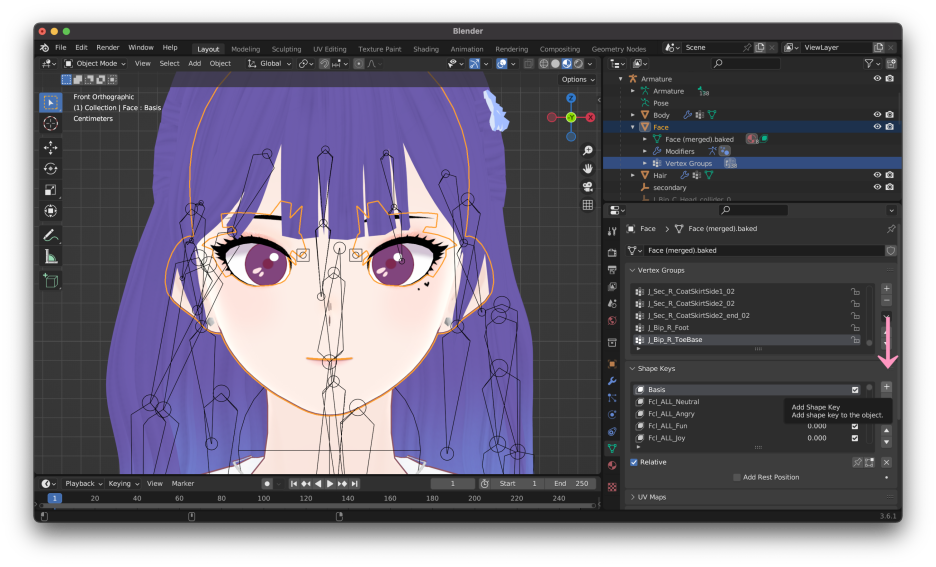Click the viewport pan hand icon

pos(588,168)
